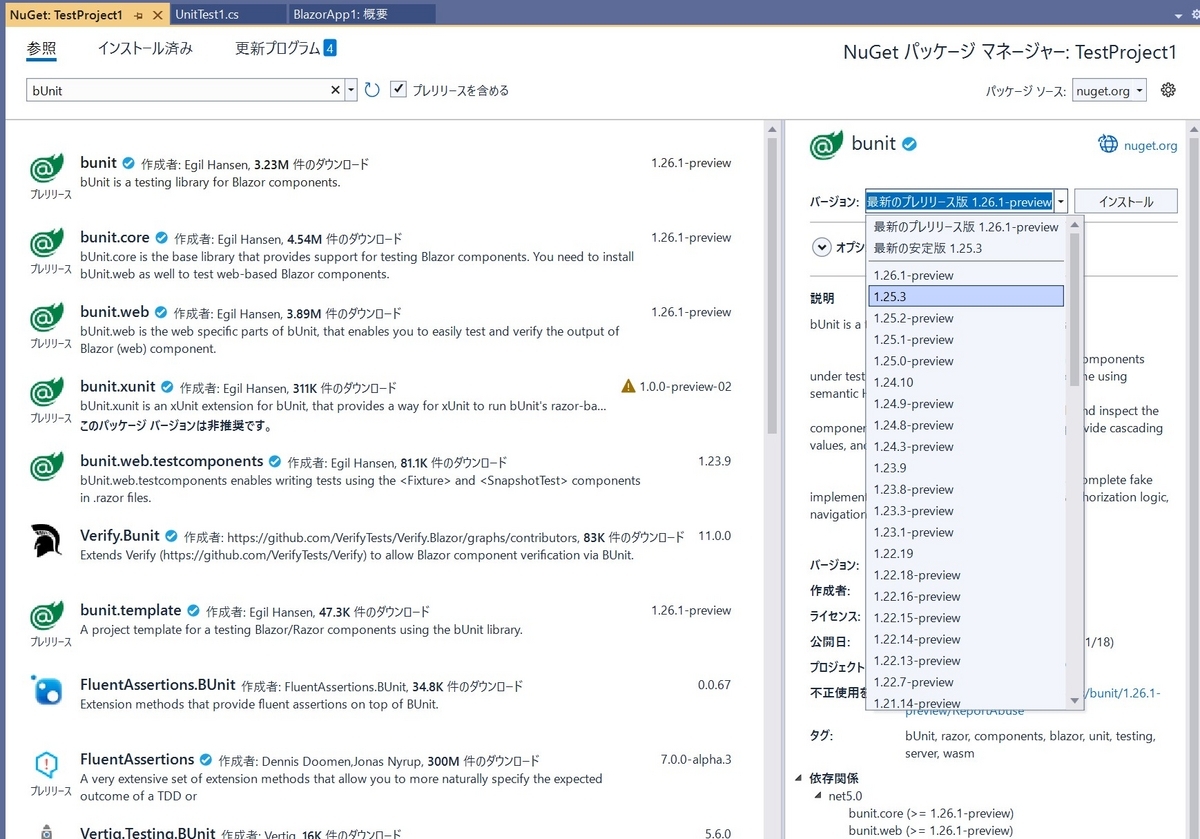Click the bunit.core package icon
Image resolution: width=1200 pixels, height=839 pixels.
point(47,244)
